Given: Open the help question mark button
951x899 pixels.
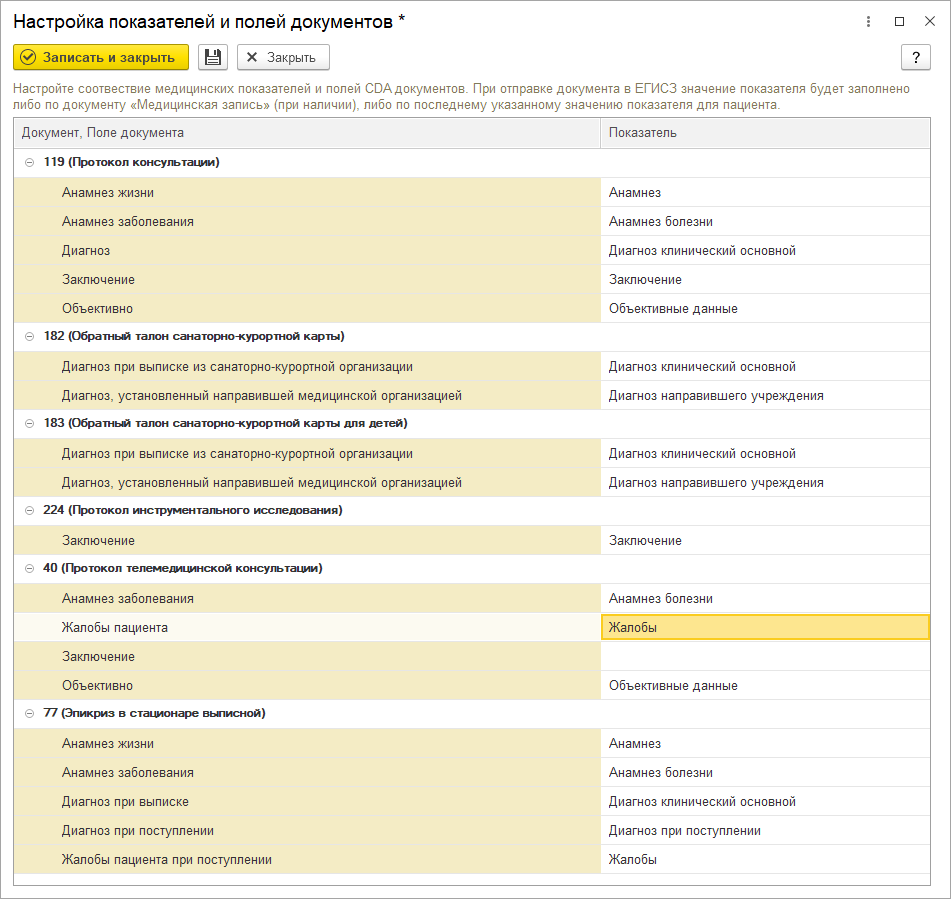Looking at the screenshot, I should click(x=915, y=58).
